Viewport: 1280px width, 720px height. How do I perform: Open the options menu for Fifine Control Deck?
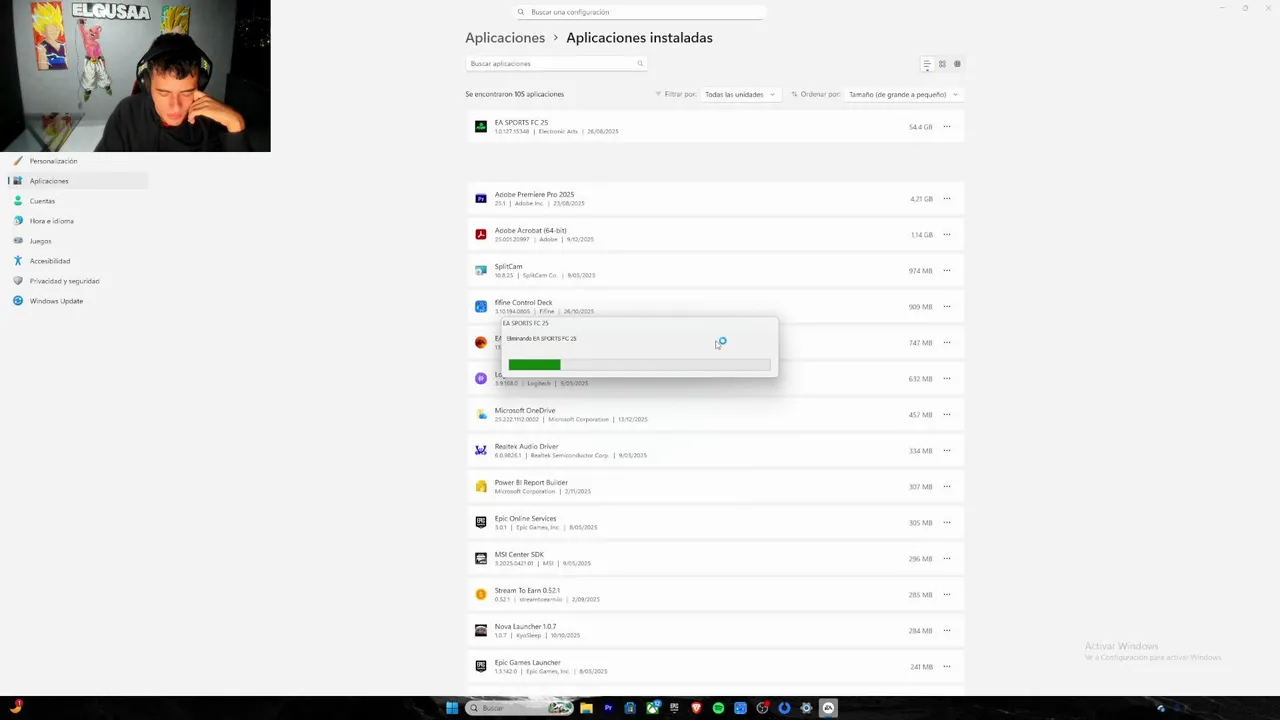coord(947,307)
